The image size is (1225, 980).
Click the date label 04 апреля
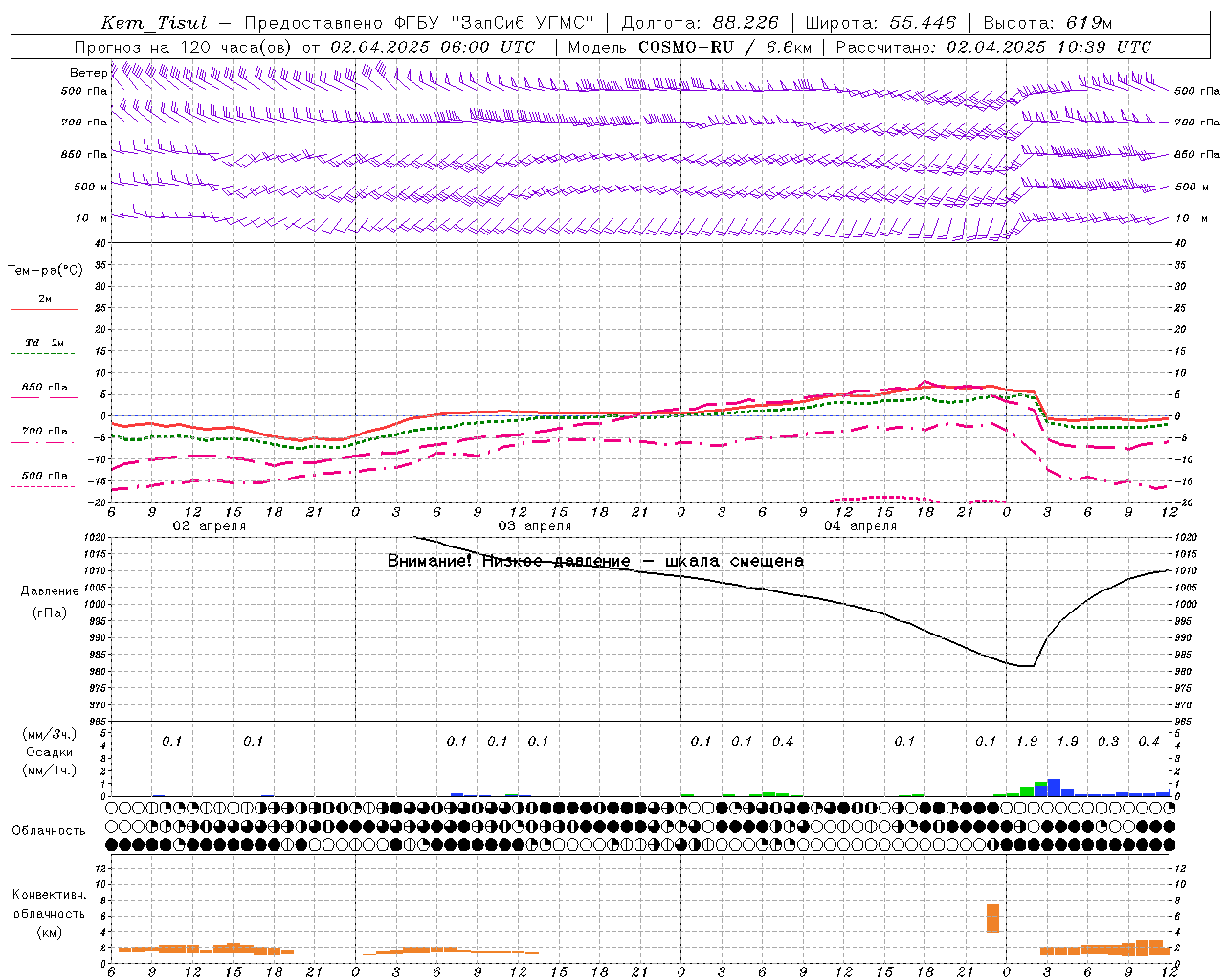point(860,526)
